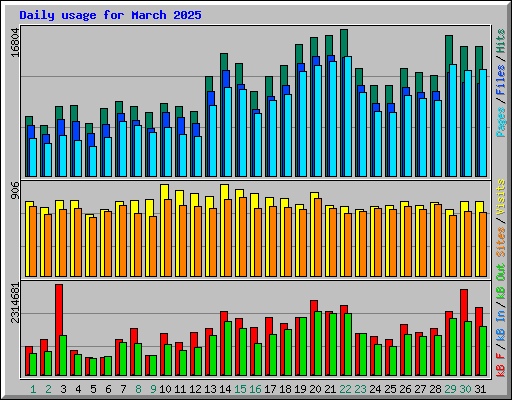Click day label 6 on the x-axis
This screenshot has width=512, height=400.
click(108, 389)
